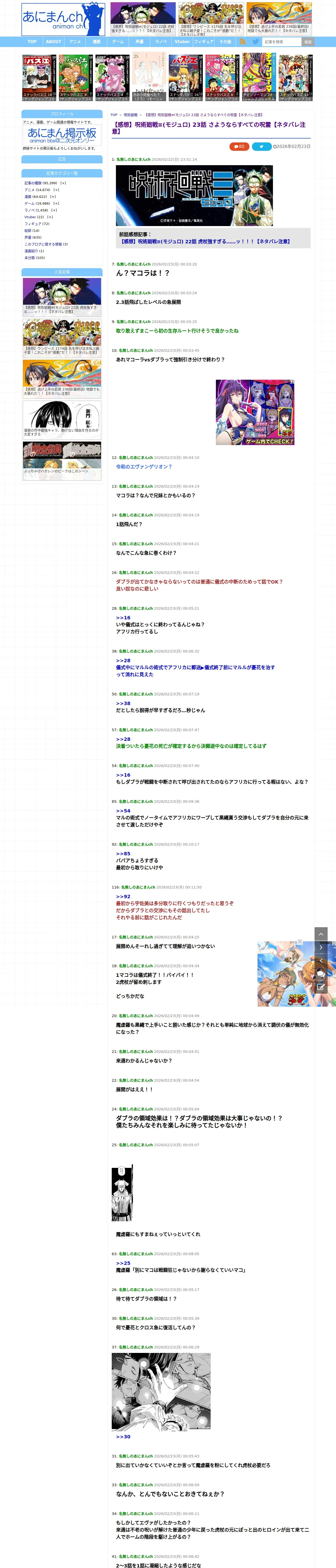
Task: Click the floating next-article right arrow
Action: pyautogui.click(x=321, y=947)
